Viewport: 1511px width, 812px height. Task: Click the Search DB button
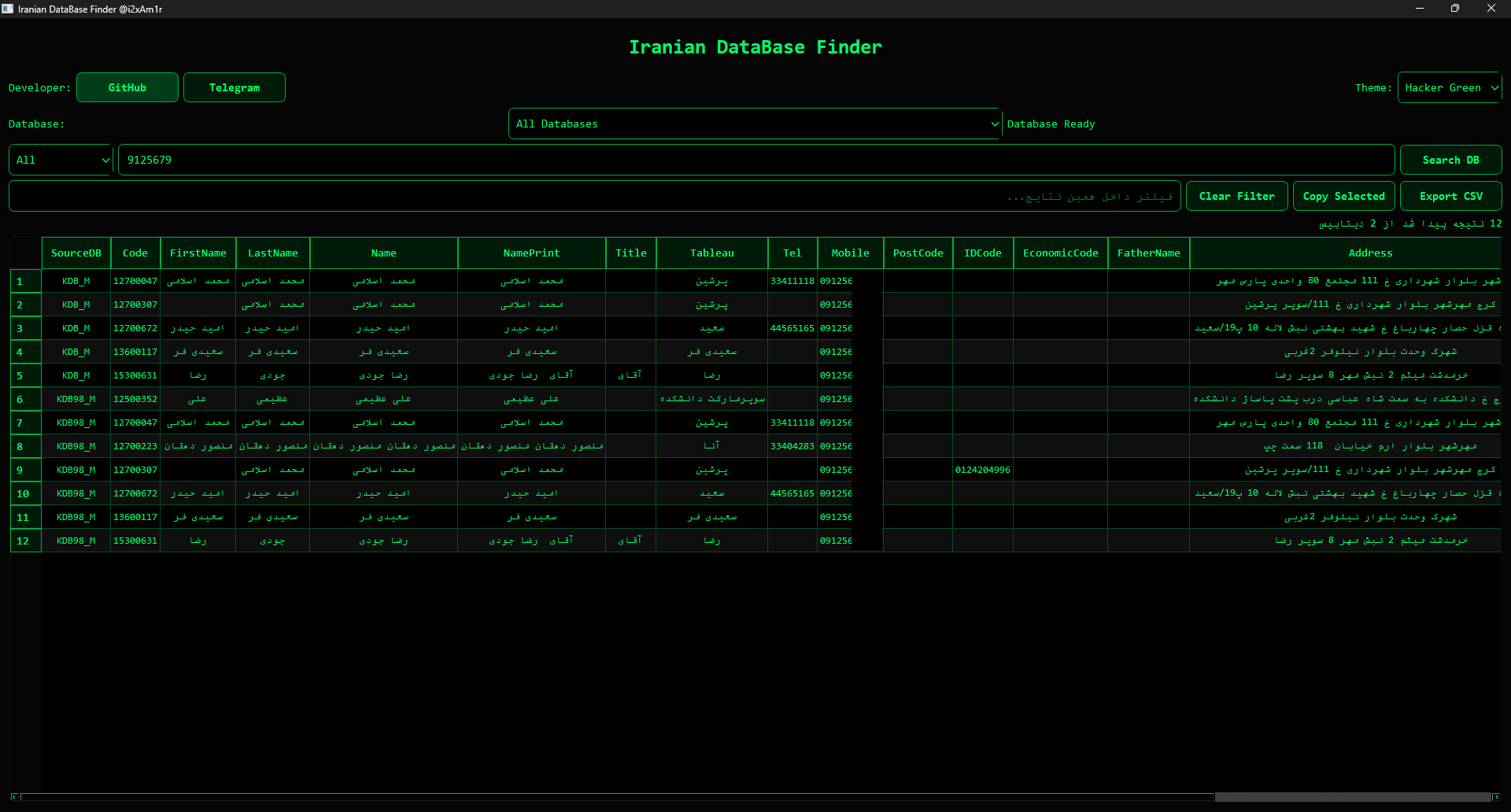click(x=1451, y=160)
